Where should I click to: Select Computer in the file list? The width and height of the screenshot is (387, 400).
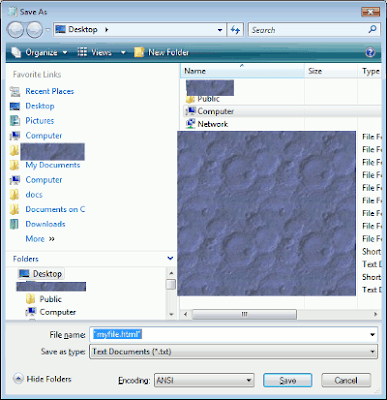215,111
